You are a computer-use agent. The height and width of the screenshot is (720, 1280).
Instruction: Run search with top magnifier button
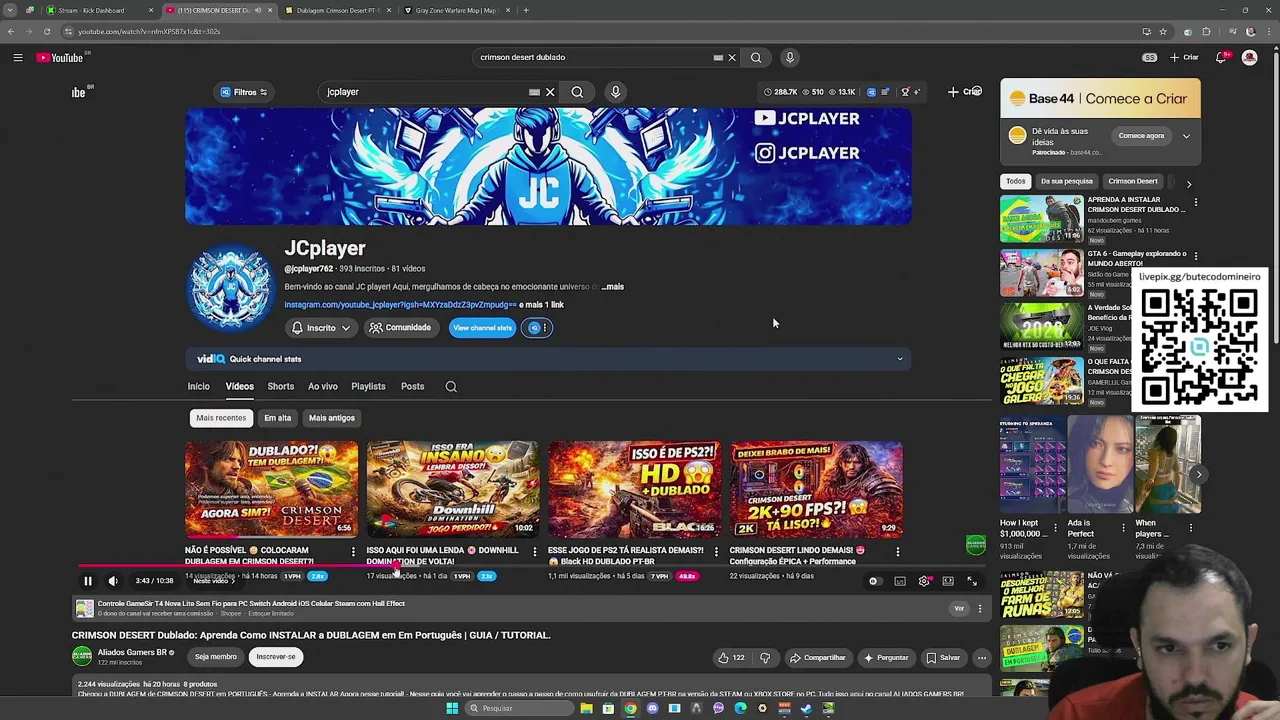(756, 58)
